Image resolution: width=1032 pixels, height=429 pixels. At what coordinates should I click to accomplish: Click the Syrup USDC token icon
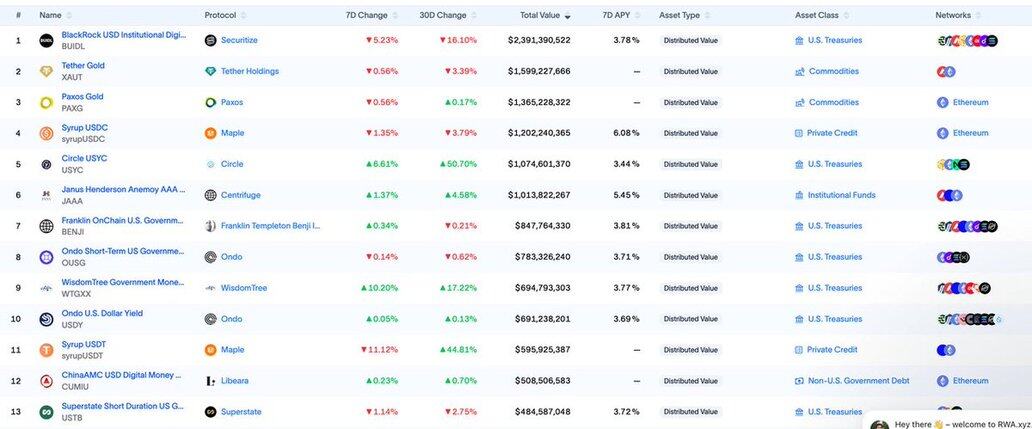coord(46,134)
